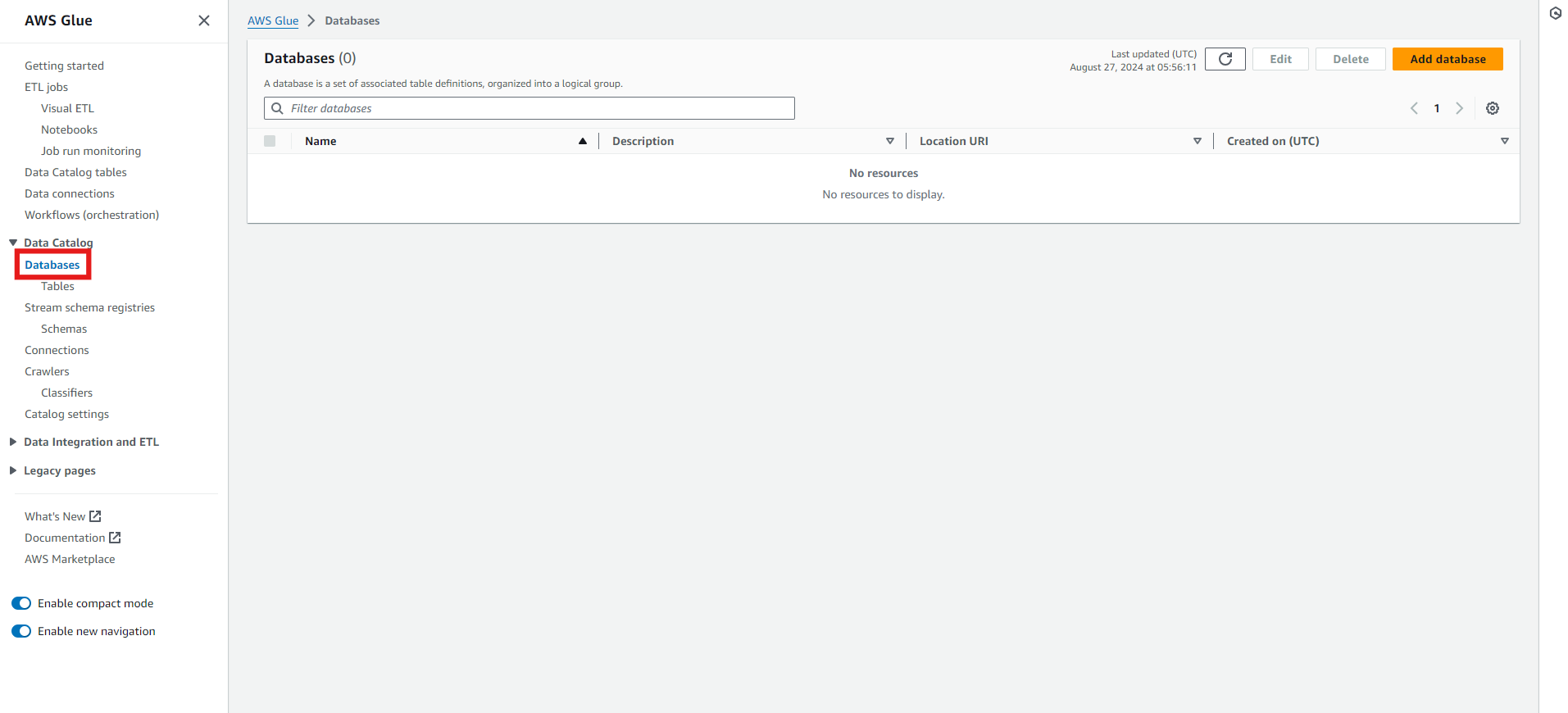Viewport: 1568px width, 713px height.
Task: Select page number 1 in pagination
Action: pyautogui.click(x=1437, y=108)
